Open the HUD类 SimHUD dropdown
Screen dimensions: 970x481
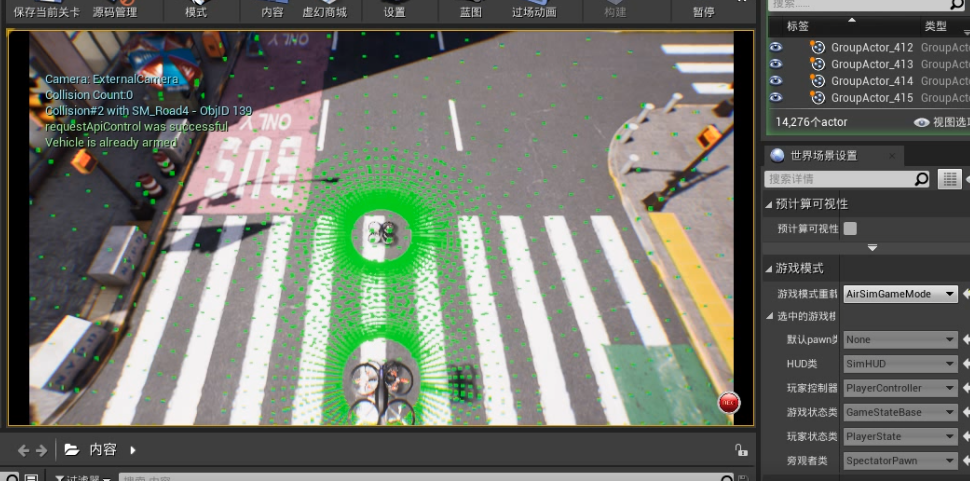click(901, 364)
